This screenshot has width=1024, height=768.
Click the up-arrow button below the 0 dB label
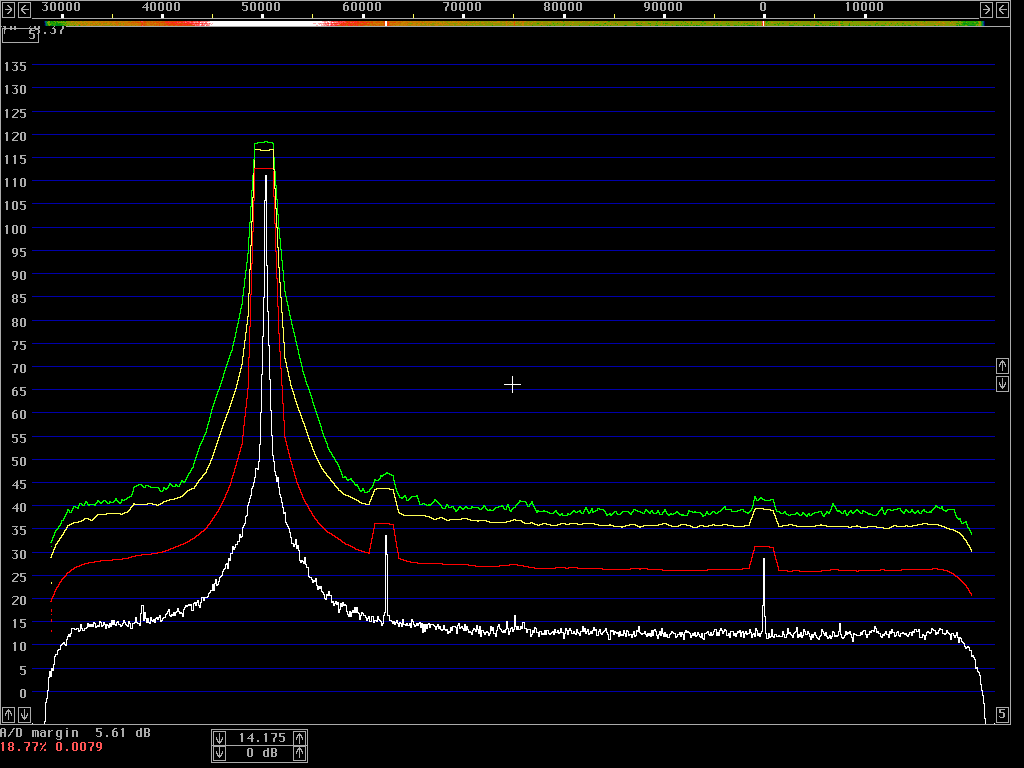point(8,714)
